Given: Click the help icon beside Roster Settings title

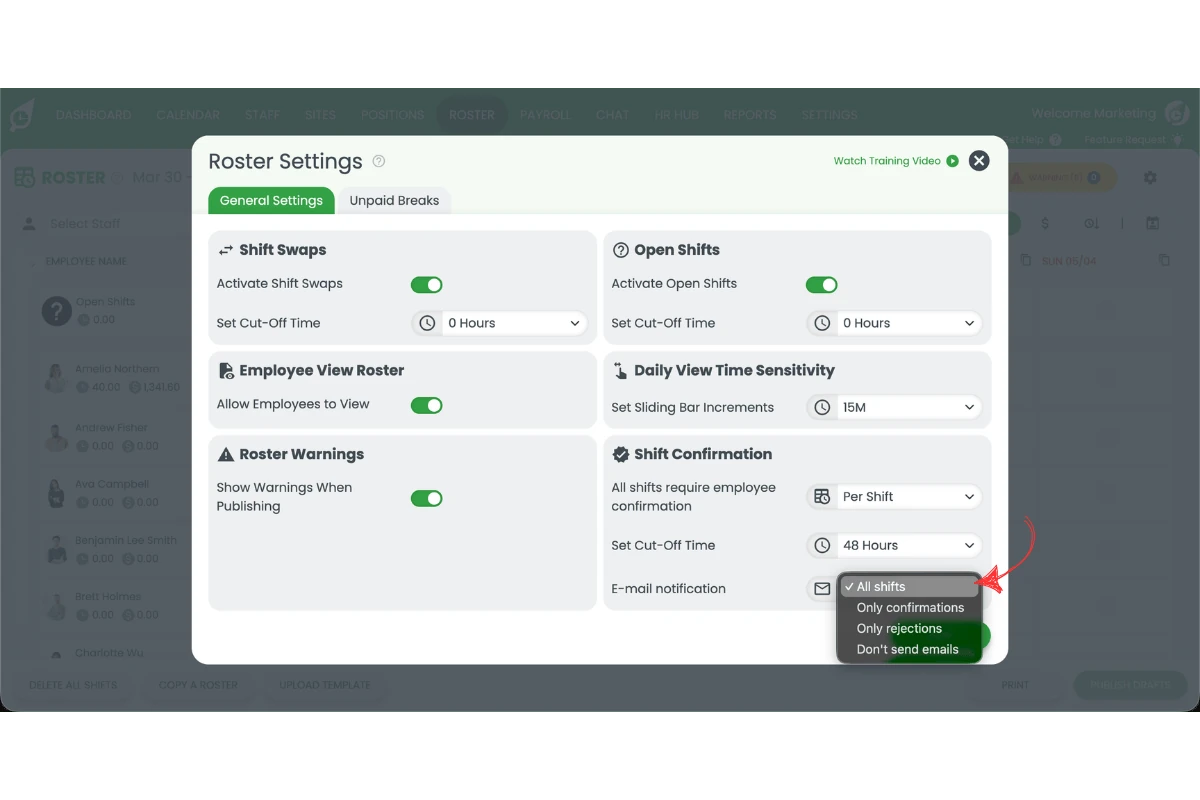Looking at the screenshot, I should [x=379, y=161].
